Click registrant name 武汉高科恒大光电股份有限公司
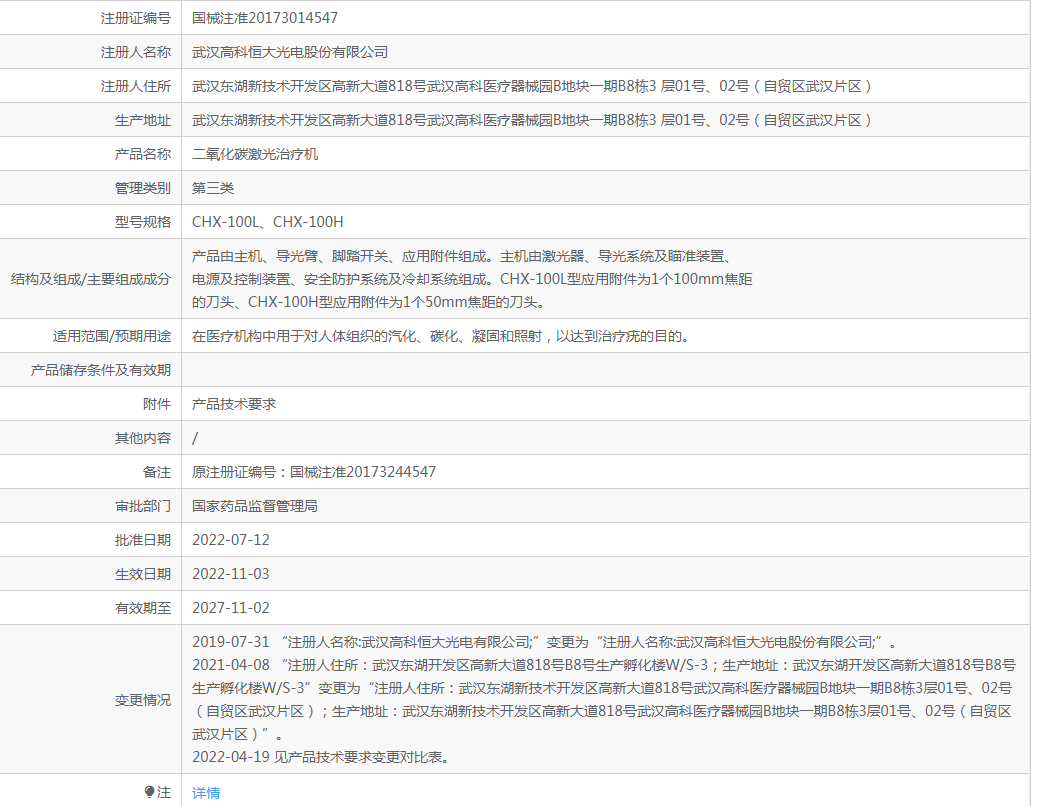1043x806 pixels. pos(289,52)
